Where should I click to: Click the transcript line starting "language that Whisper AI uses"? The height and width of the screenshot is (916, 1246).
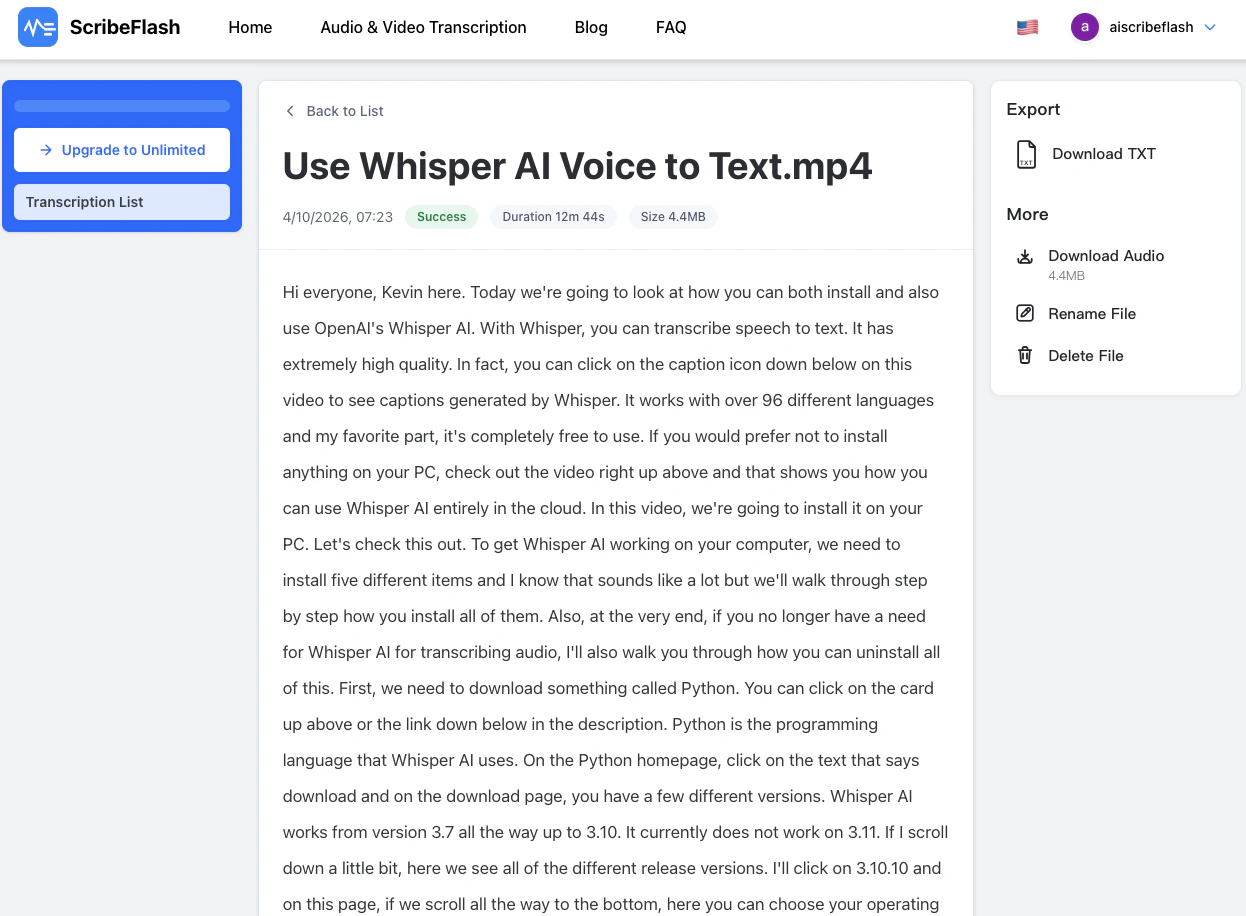(601, 761)
